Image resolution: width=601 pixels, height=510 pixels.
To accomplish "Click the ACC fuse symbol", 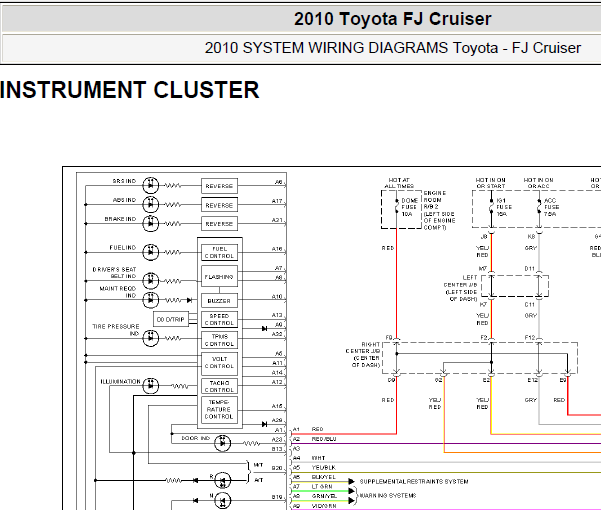I will click(x=539, y=207).
